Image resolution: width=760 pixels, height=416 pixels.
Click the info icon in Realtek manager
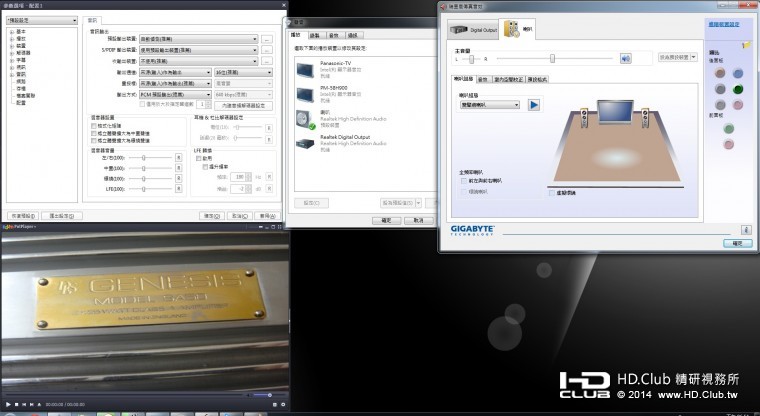pos(746,230)
